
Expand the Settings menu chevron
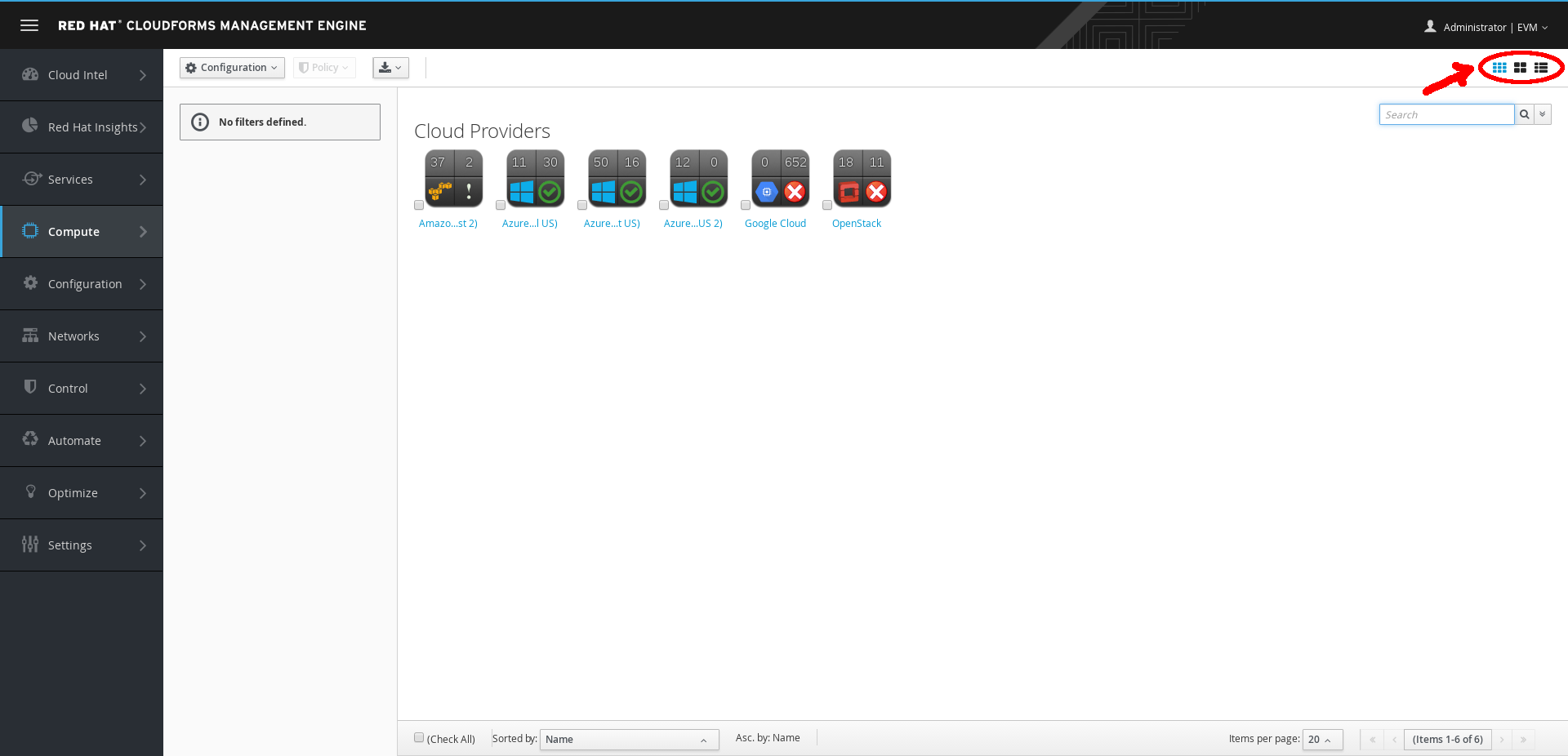pos(143,545)
